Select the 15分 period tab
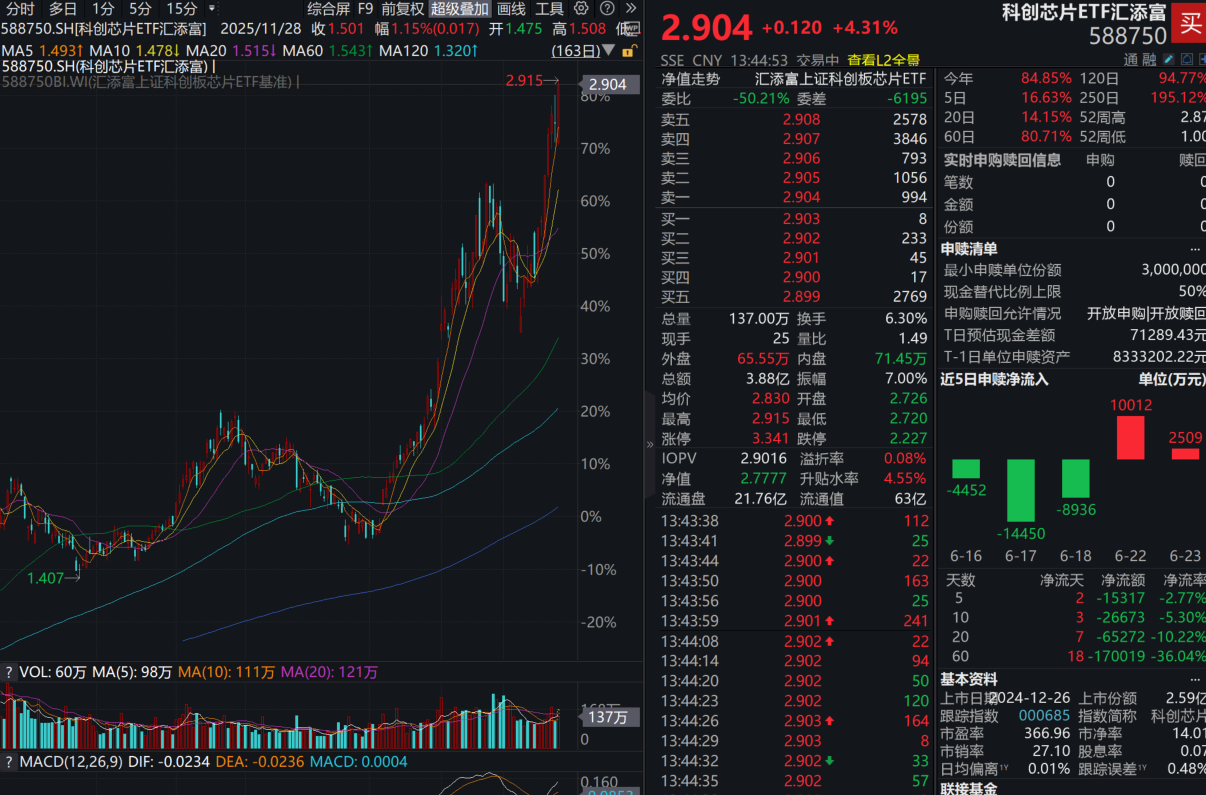The height and width of the screenshot is (795, 1206). pos(182,8)
